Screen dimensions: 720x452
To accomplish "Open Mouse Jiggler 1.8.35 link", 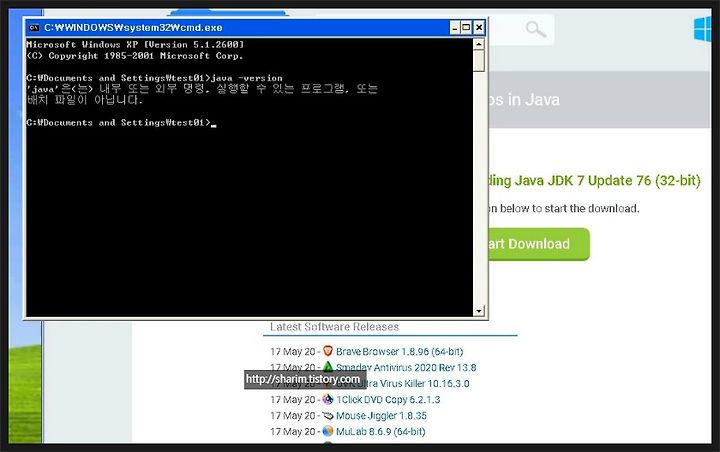I will (x=381, y=416).
